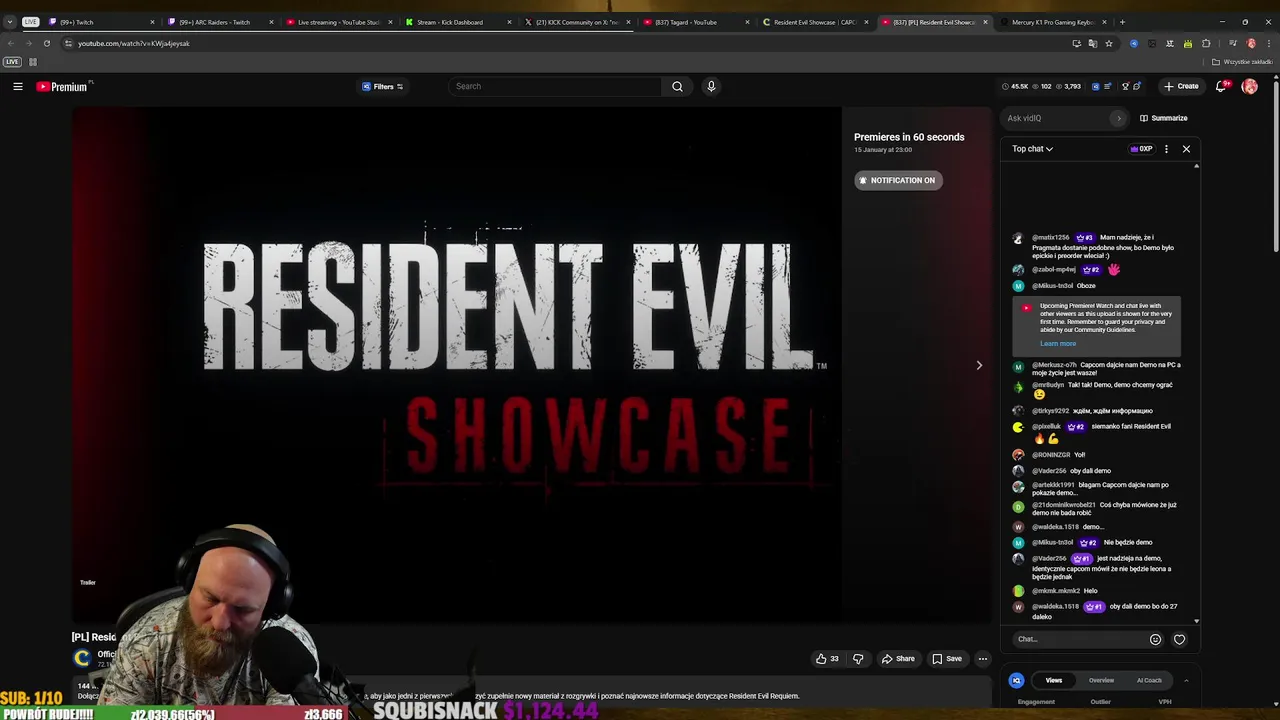Bookmark this page with the star
The height and width of the screenshot is (720, 1280).
[x=1109, y=43]
